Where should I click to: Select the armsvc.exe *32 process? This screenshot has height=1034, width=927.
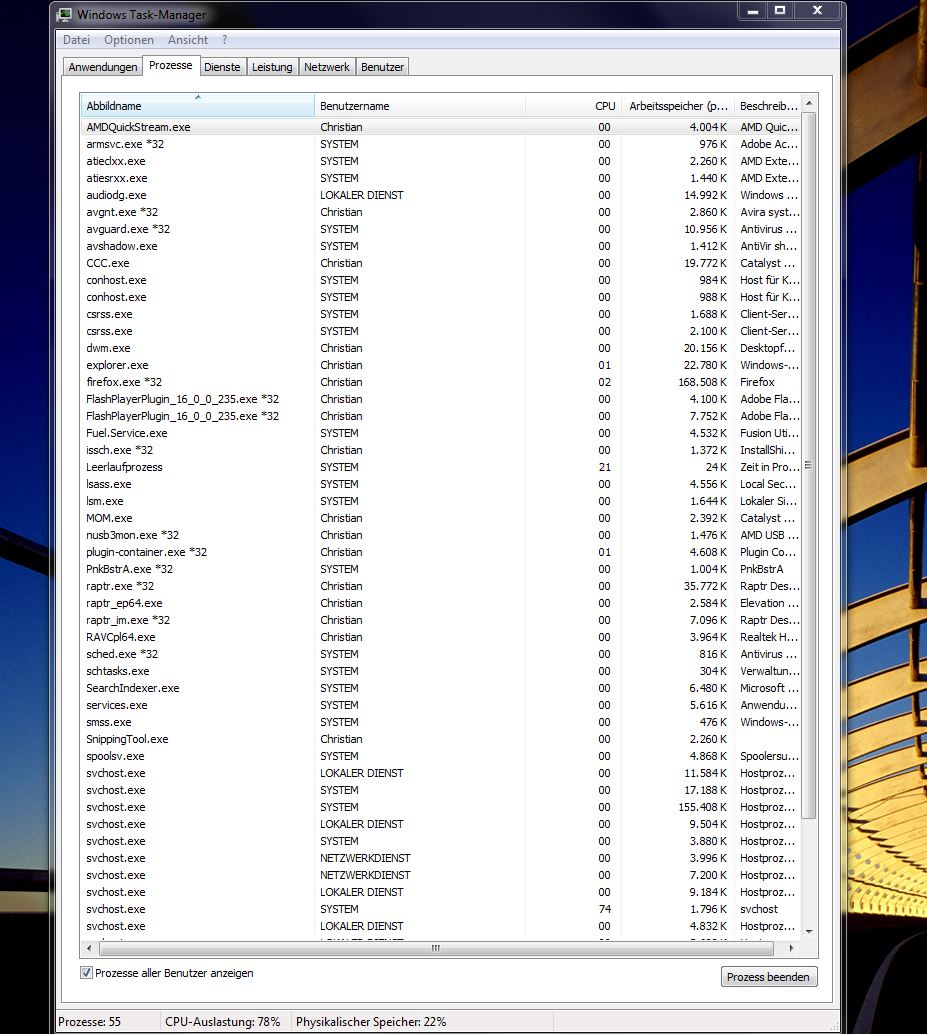[x=441, y=144]
